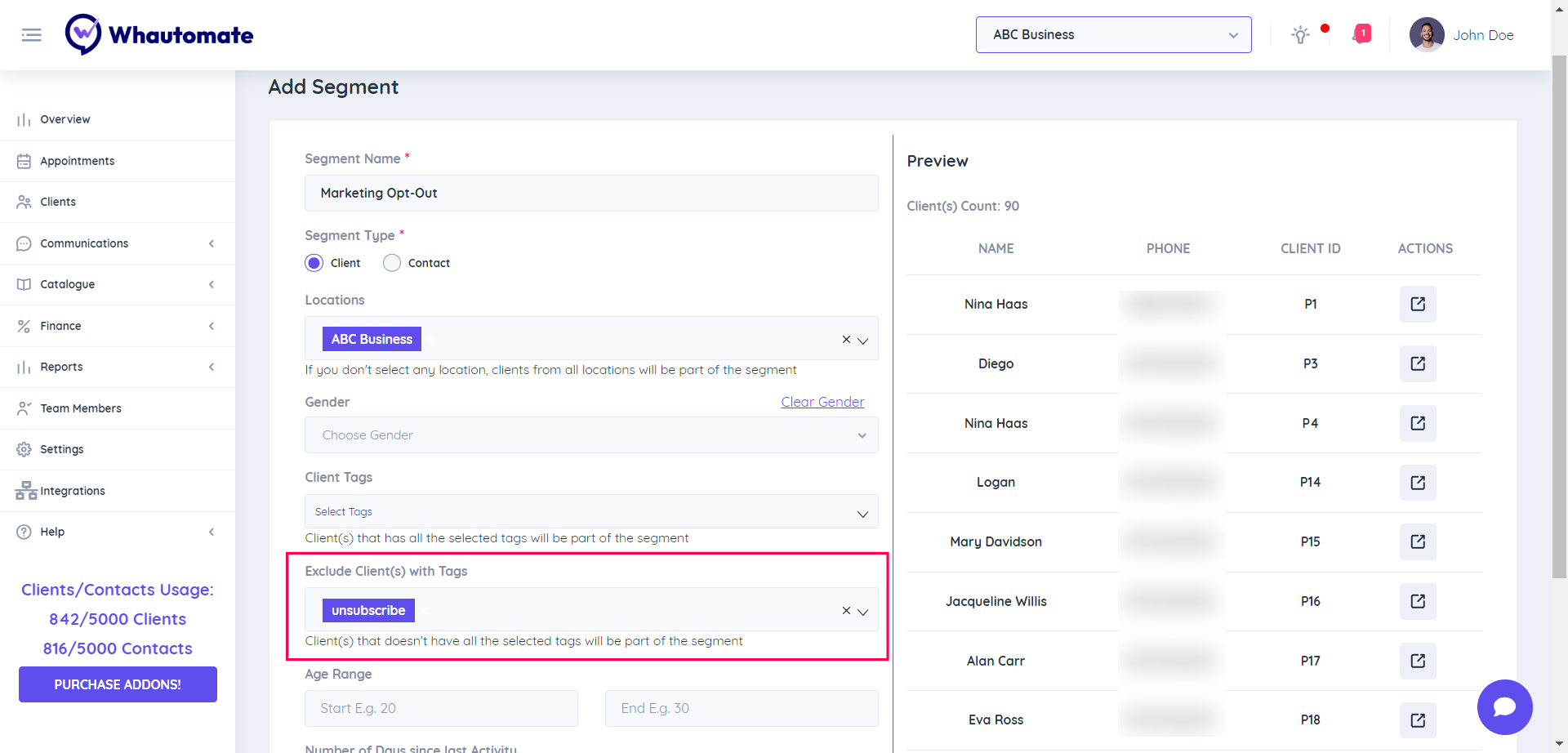
Task: Click the Clear Gender link
Action: pos(822,402)
